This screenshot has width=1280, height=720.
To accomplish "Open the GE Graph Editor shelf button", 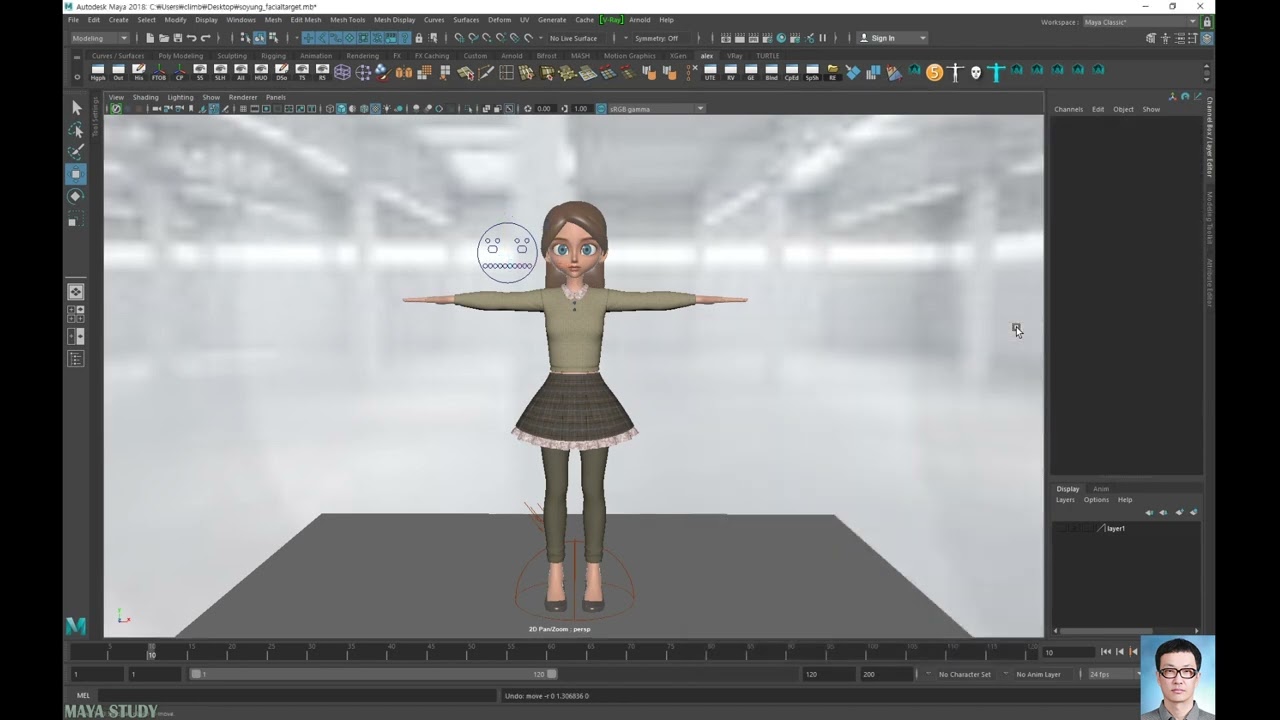I will tap(751, 72).
